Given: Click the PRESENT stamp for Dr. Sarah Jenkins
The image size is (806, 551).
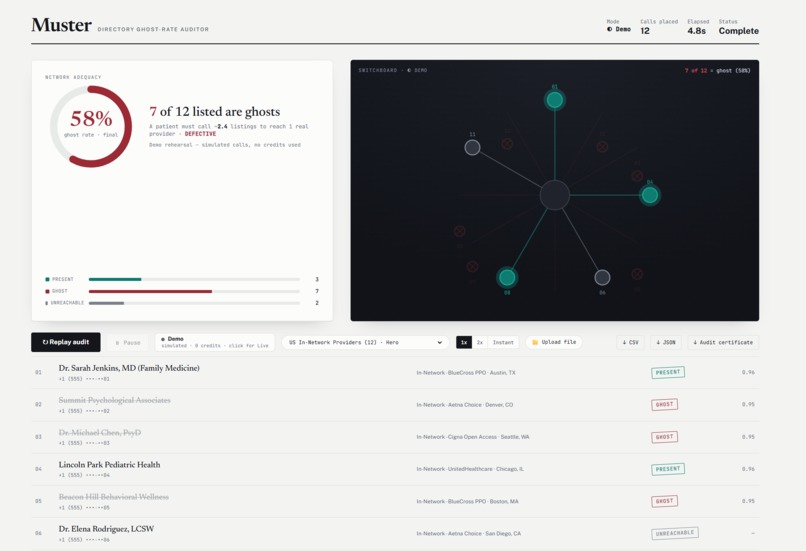Looking at the screenshot, I should tap(668, 372).
